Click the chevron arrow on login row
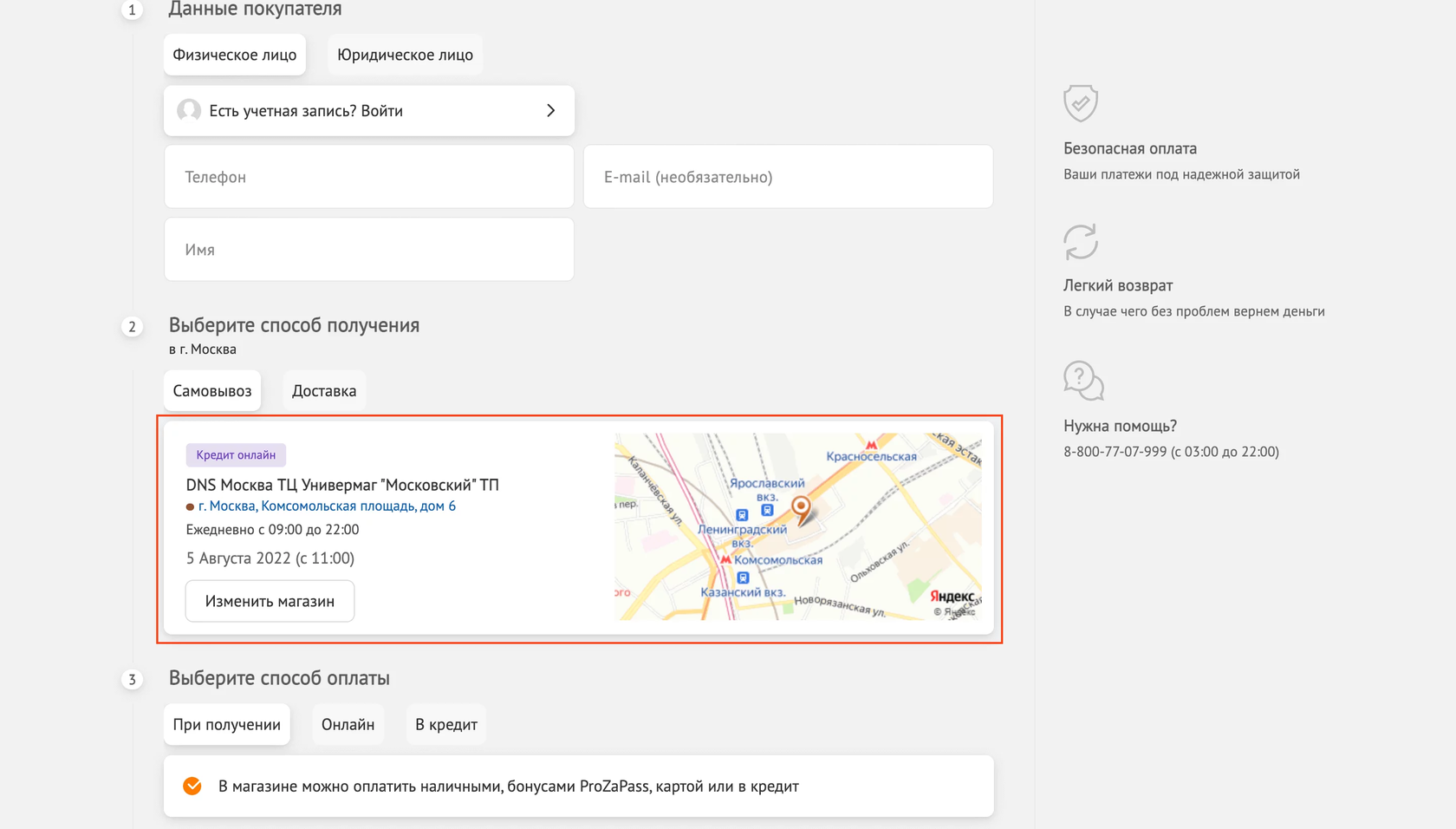 (x=550, y=111)
